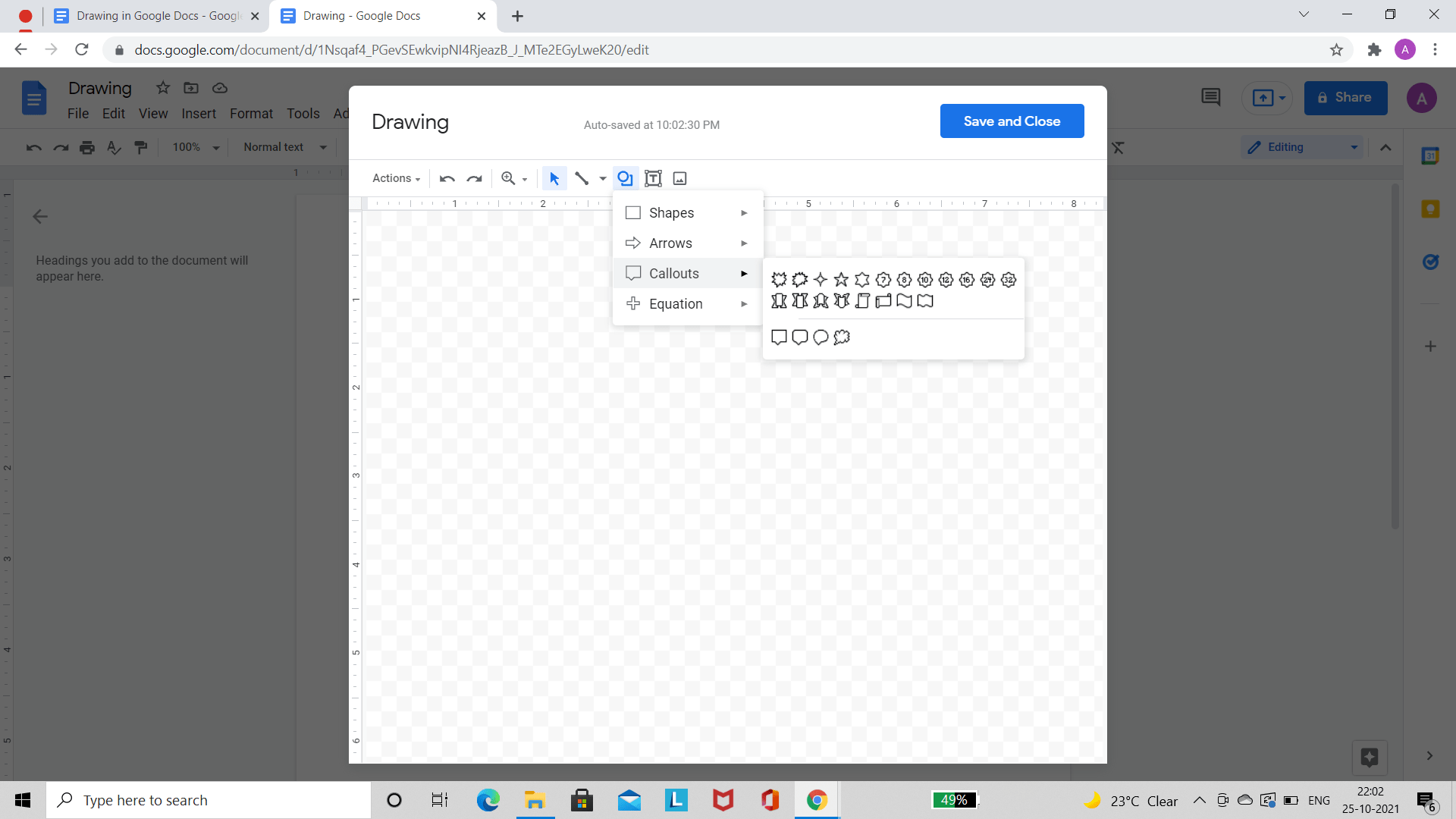Image resolution: width=1456 pixels, height=819 pixels.
Task: Select the Text box tool
Action: pyautogui.click(x=653, y=178)
